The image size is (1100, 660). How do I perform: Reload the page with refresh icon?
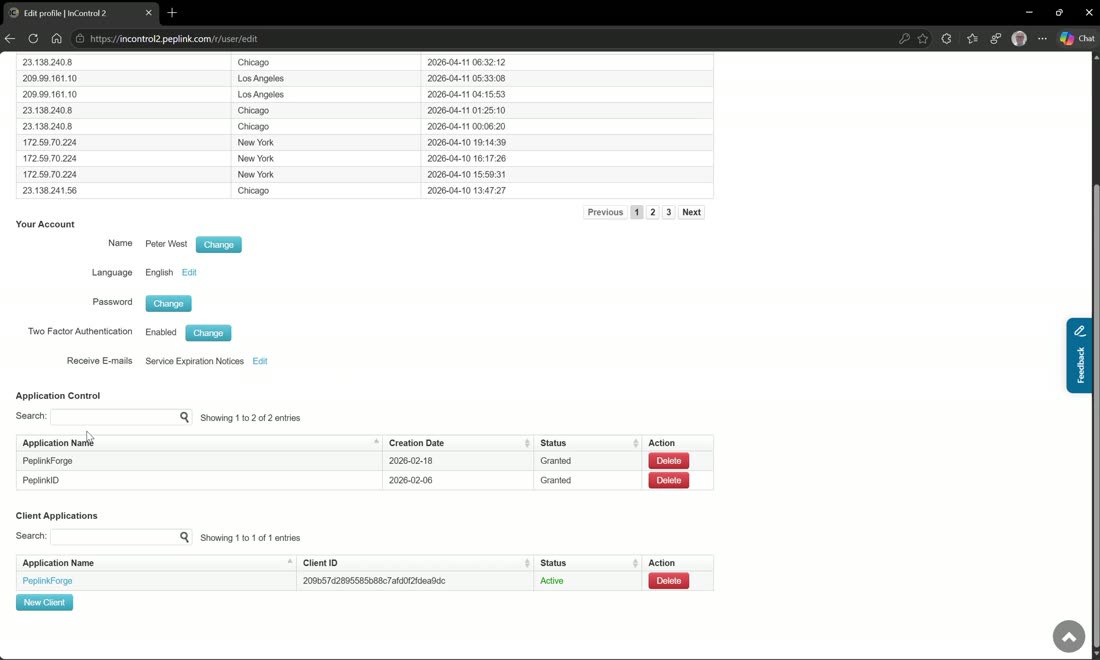33,39
